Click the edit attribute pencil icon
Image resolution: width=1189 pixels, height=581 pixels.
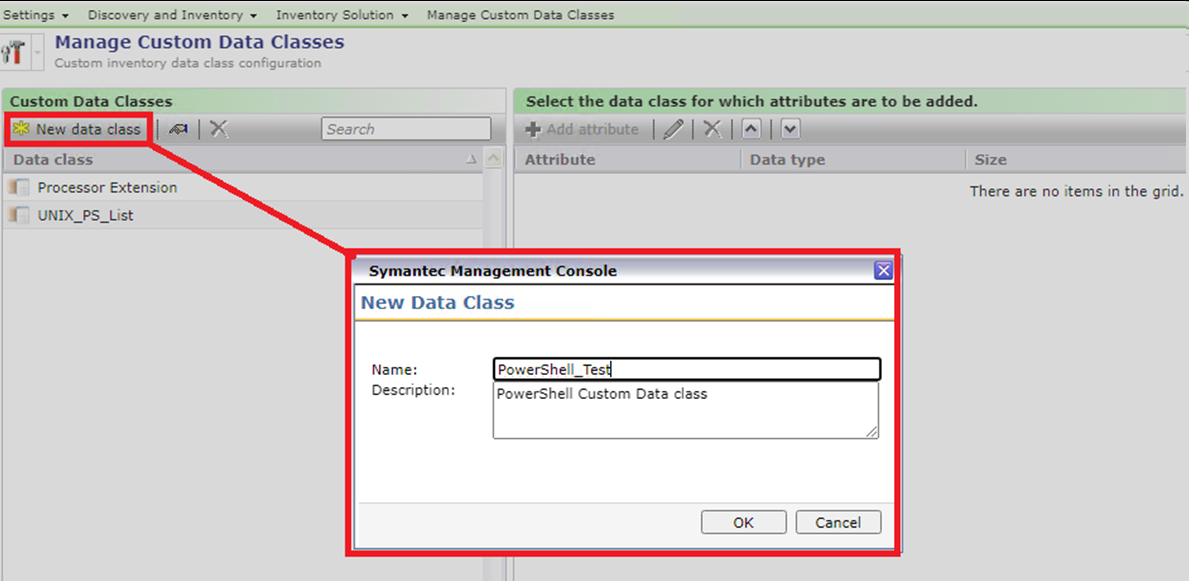[x=673, y=130]
